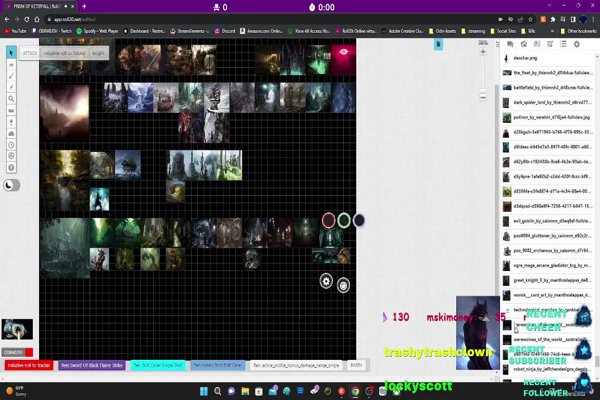The height and width of the screenshot is (400, 600).
Task: Switch to Chrome in the taskbar
Action: coord(355,391)
